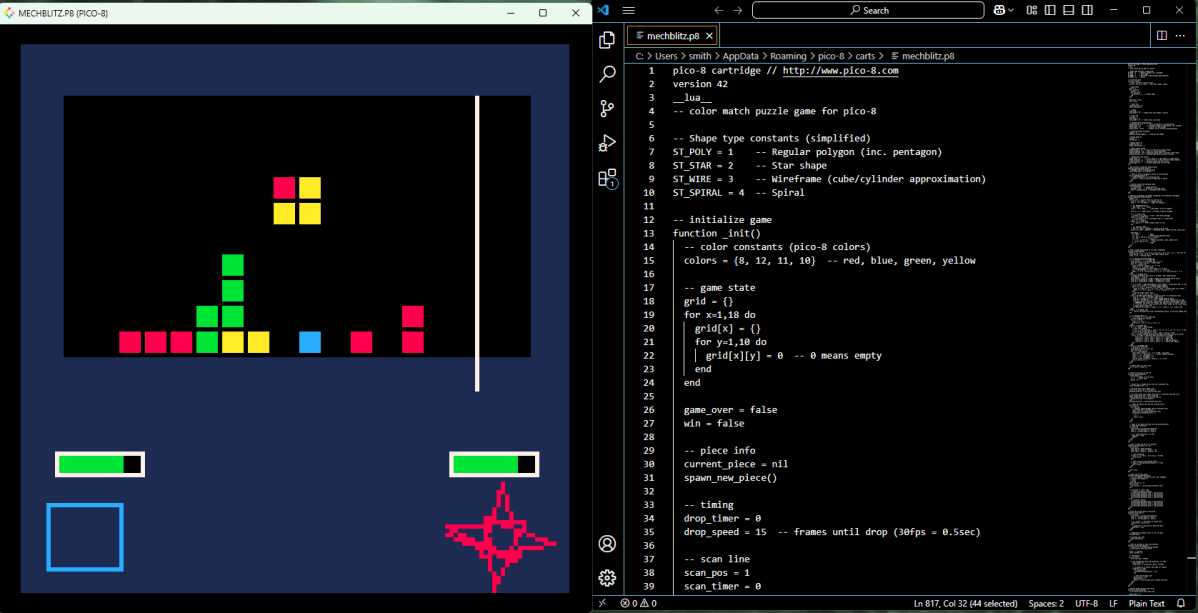Open the Manage settings gear
This screenshot has height=613, width=1198.
pyautogui.click(x=607, y=578)
